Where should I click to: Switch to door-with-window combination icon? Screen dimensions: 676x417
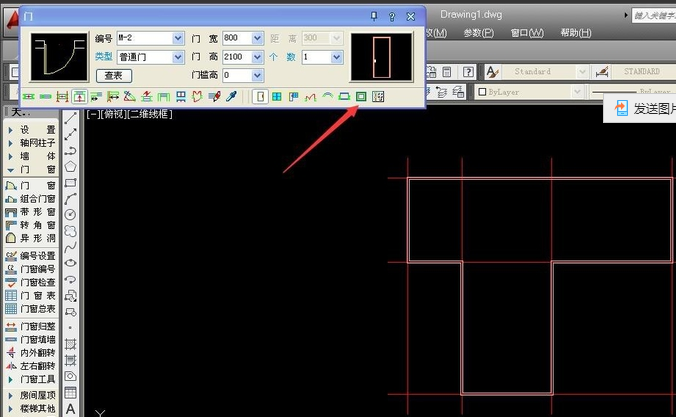tap(294, 97)
